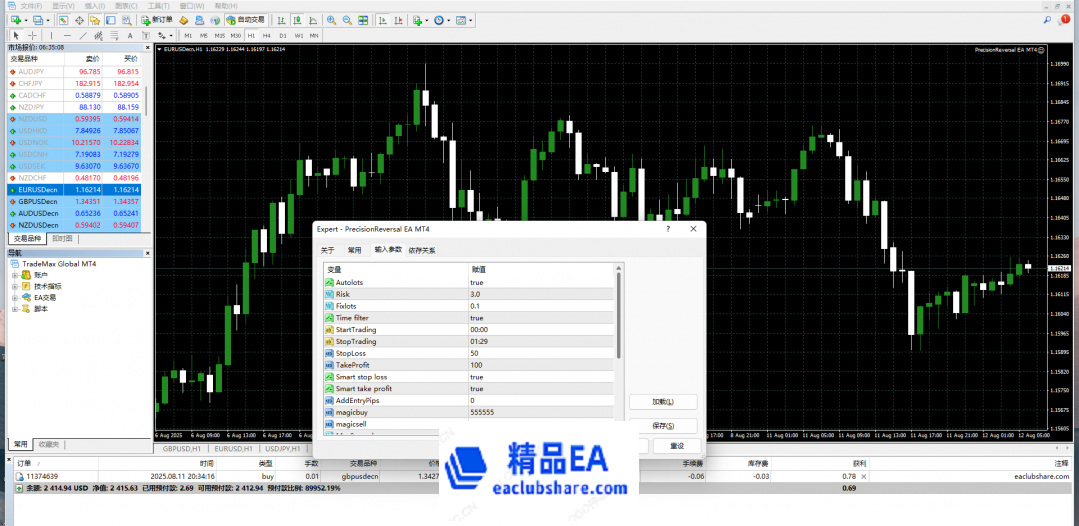Select the trendline drawing tool

[x=83, y=35]
